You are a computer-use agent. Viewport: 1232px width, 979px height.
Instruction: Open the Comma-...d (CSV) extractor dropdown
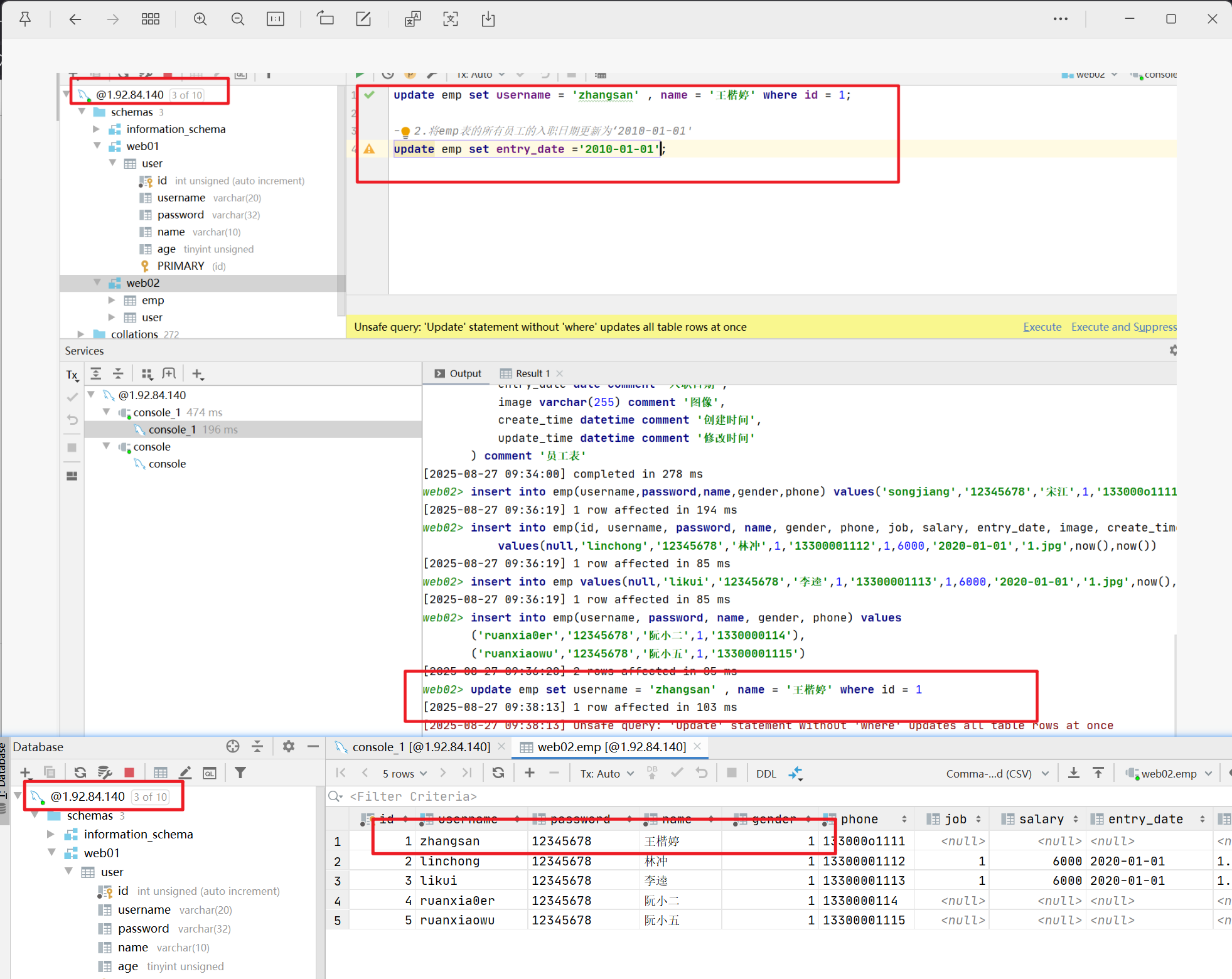point(997,774)
